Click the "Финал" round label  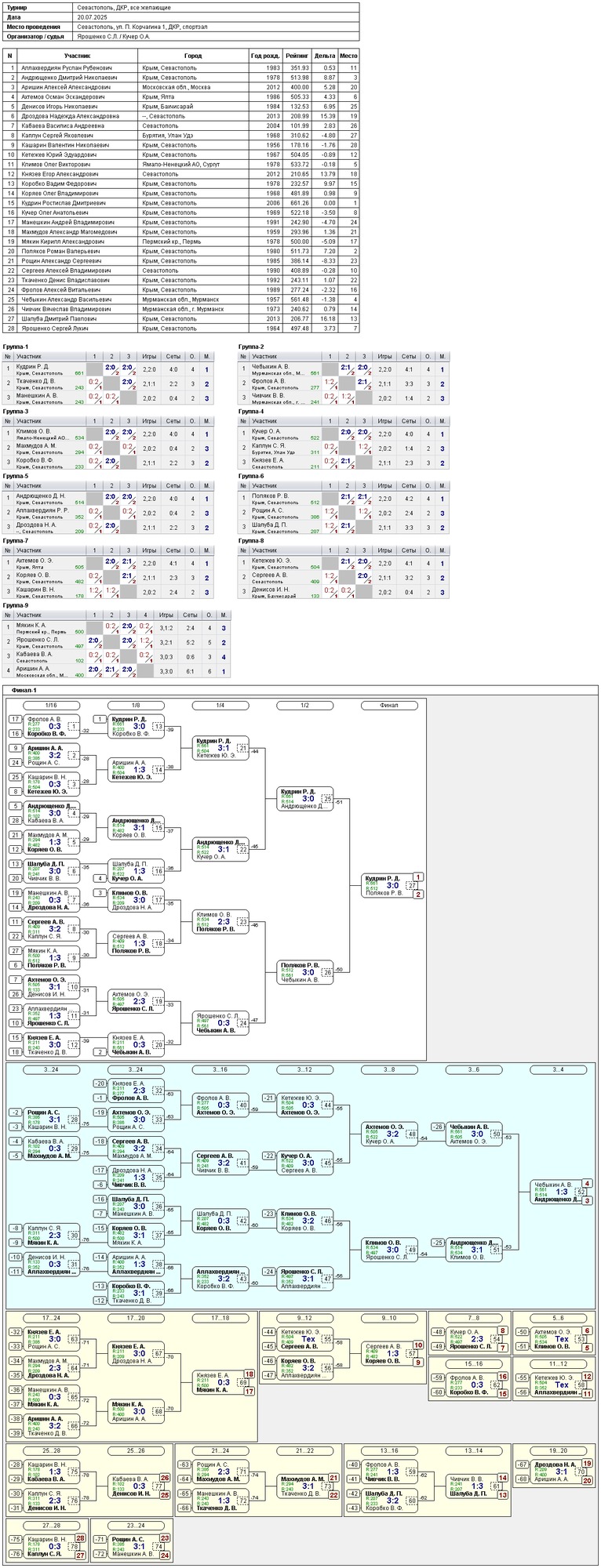[389, 706]
